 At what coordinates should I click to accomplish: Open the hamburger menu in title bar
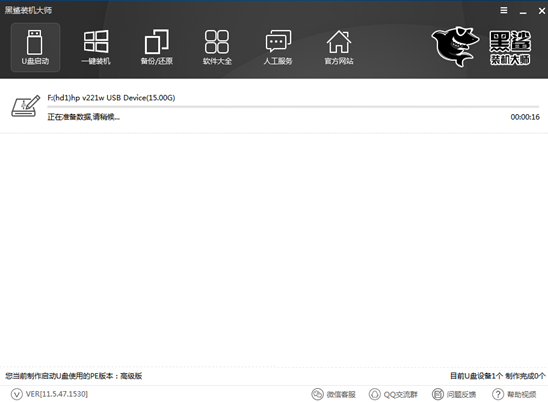click(x=504, y=10)
